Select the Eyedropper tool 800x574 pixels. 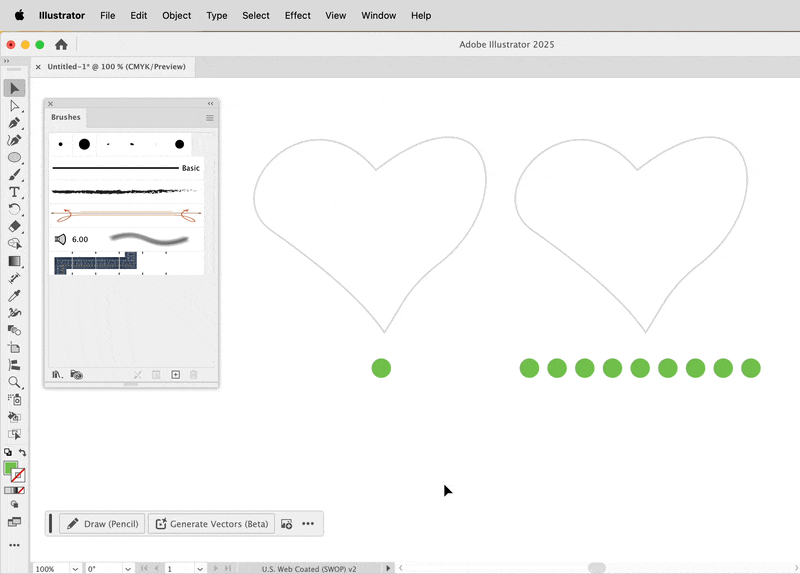(x=14, y=296)
